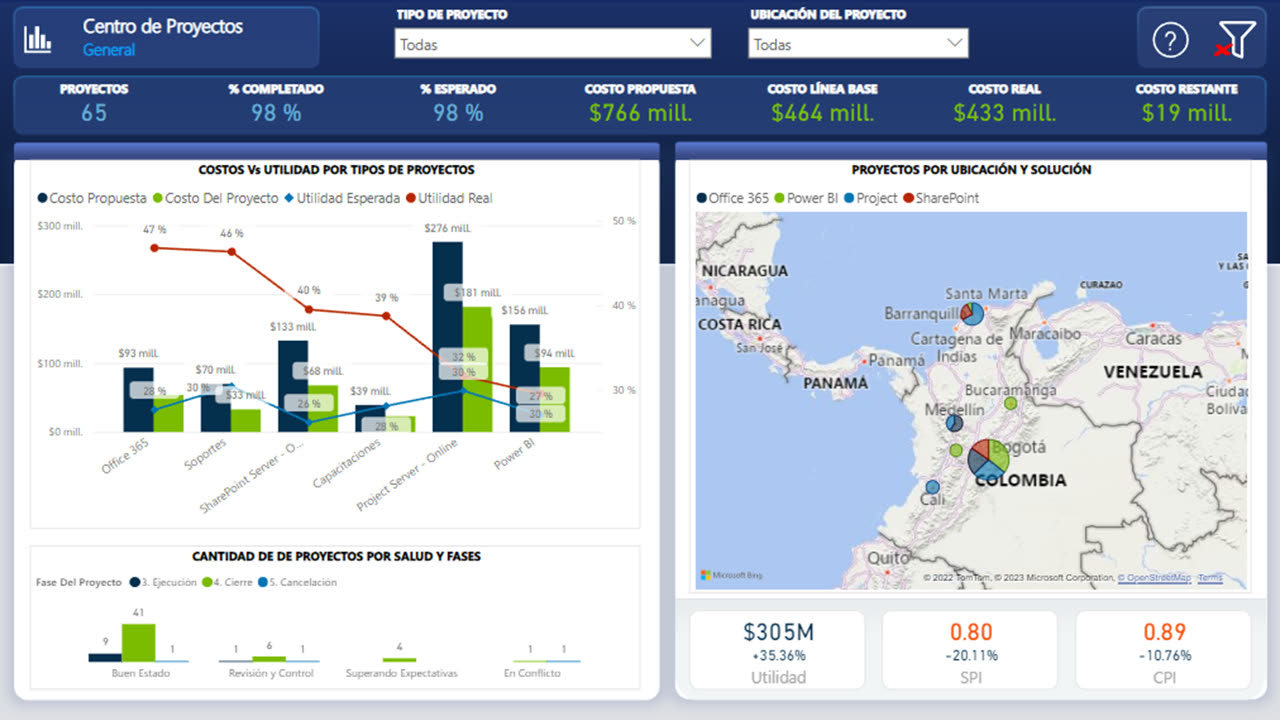The image size is (1280, 720).
Task: Click the Proyectos 65 KPI value
Action: tap(94, 113)
